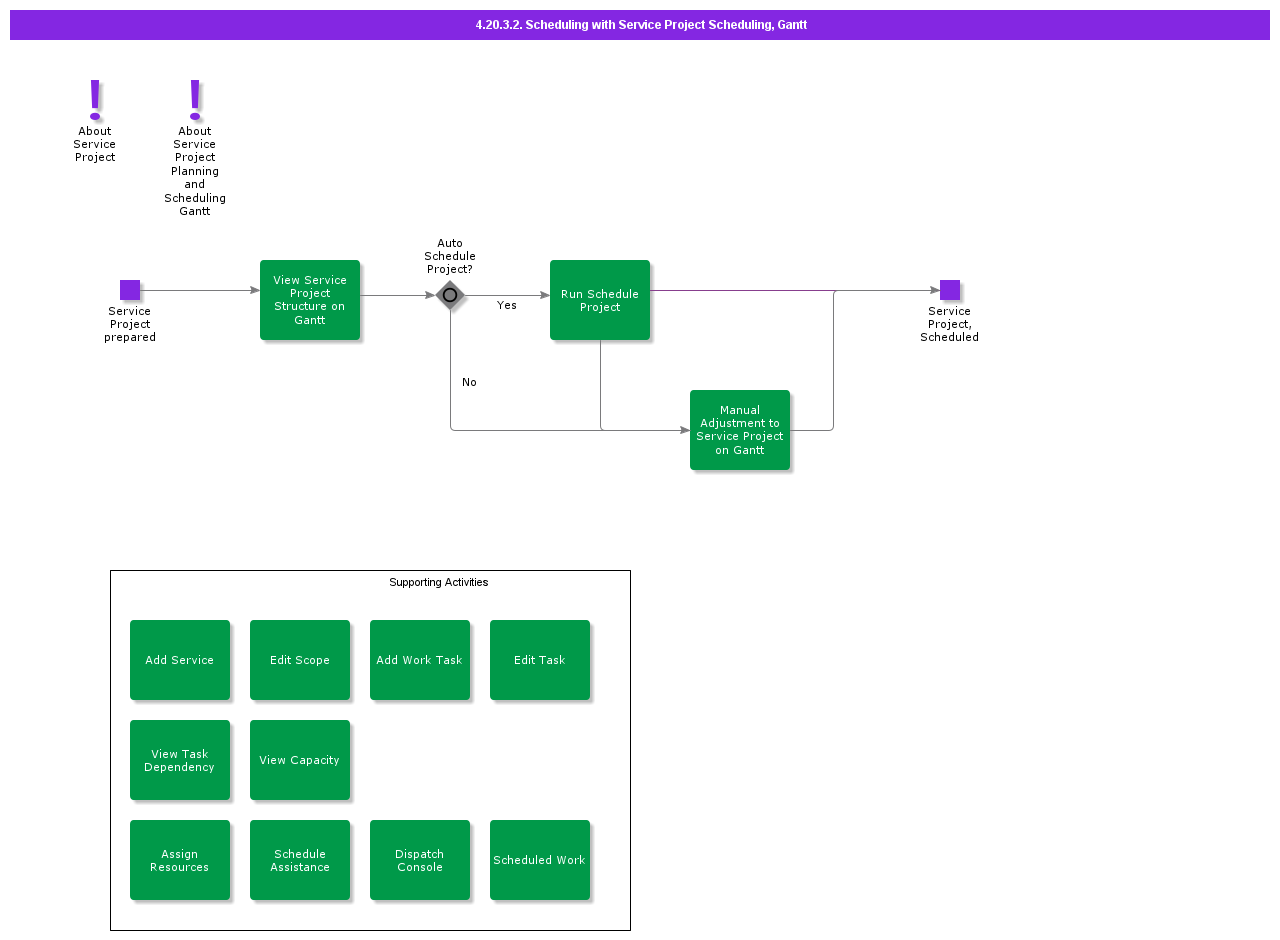Viewport: 1280px width, 940px height.
Task: Click the Run Schedule Project step
Action: click(x=600, y=300)
